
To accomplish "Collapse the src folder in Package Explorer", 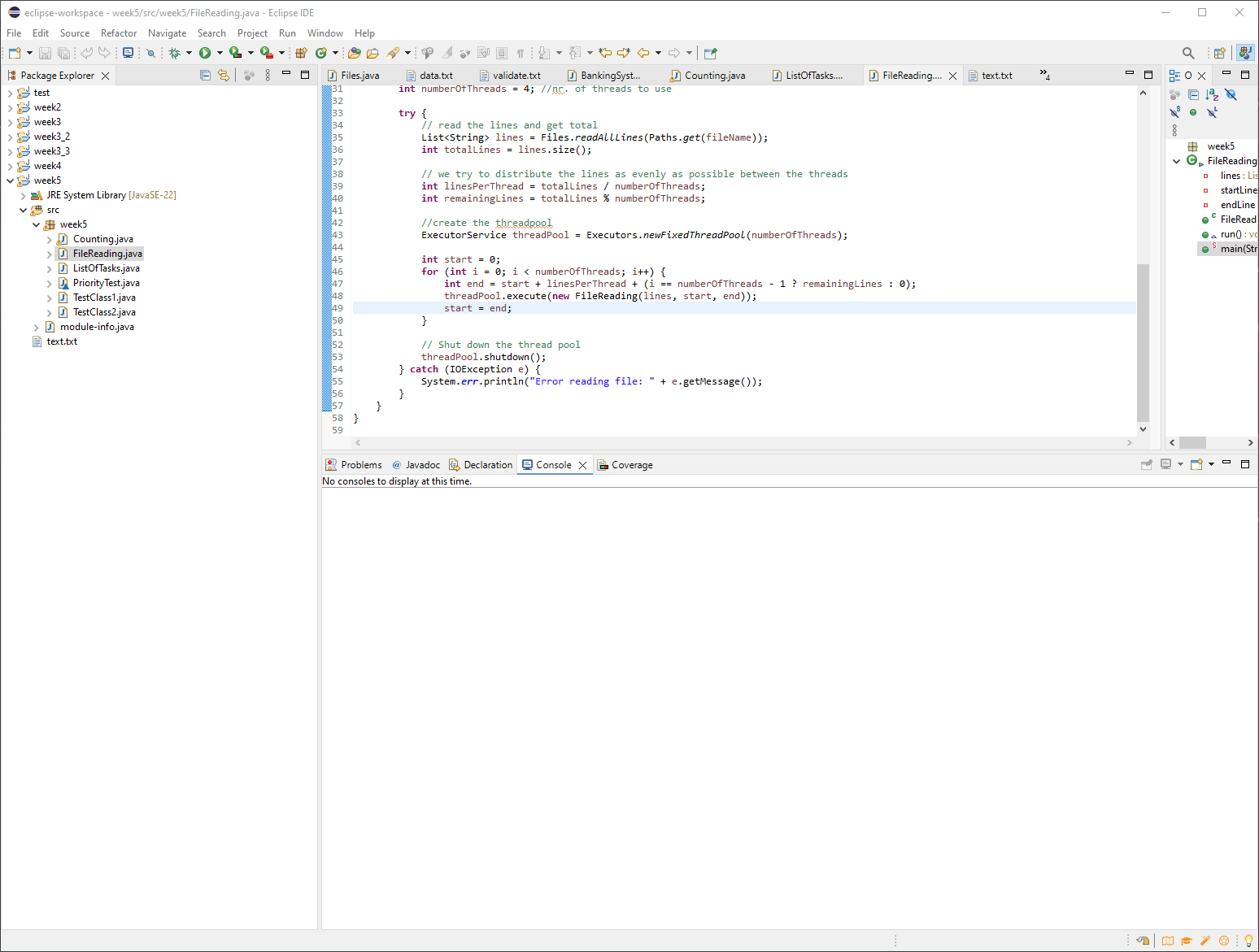I will coord(23,210).
